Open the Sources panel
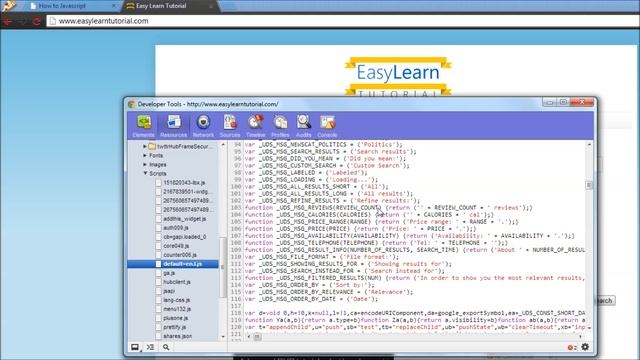Viewport: 640px width, 360px height. [x=230, y=126]
